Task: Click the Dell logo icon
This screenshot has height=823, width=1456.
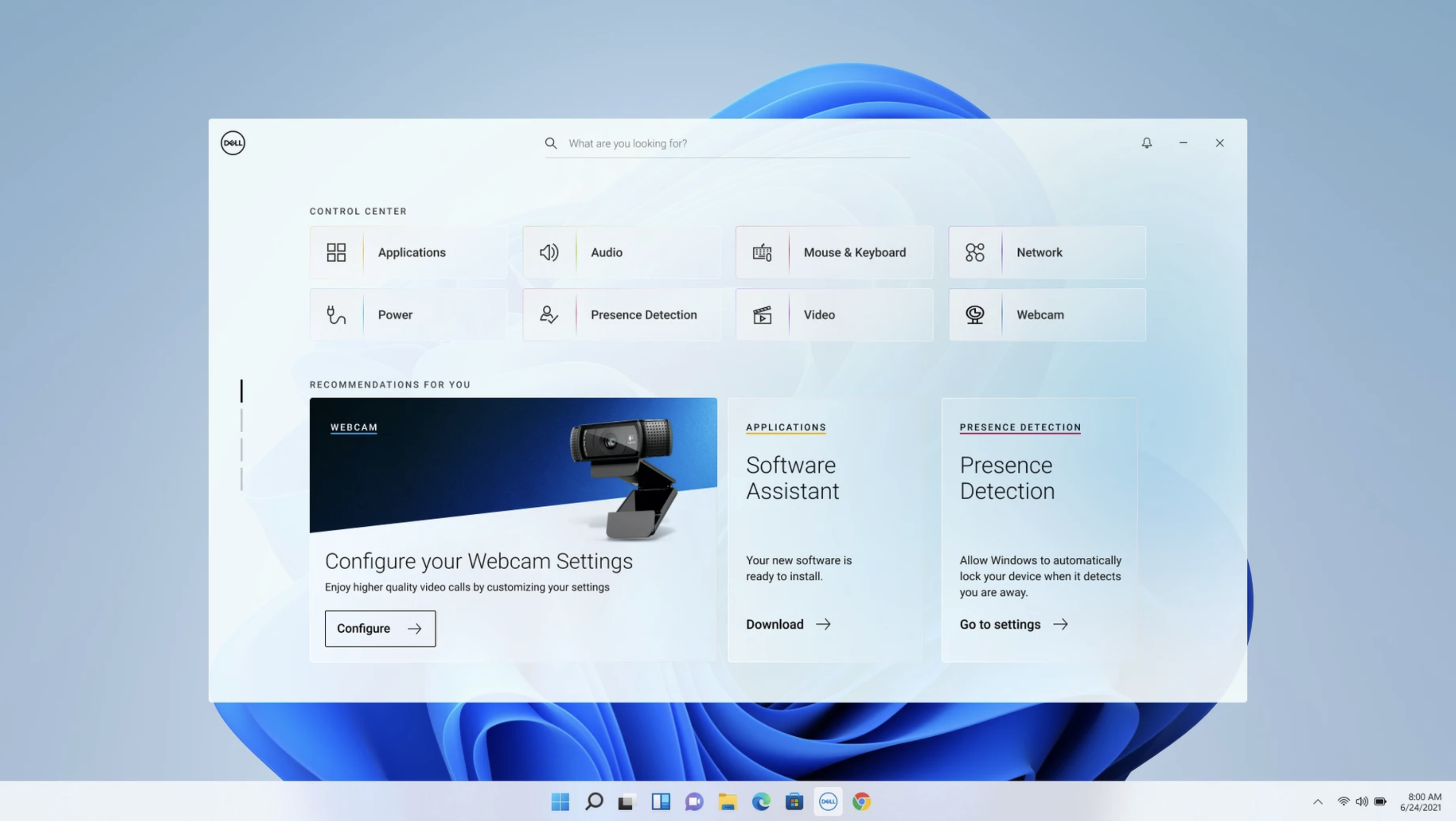Action: (x=232, y=143)
